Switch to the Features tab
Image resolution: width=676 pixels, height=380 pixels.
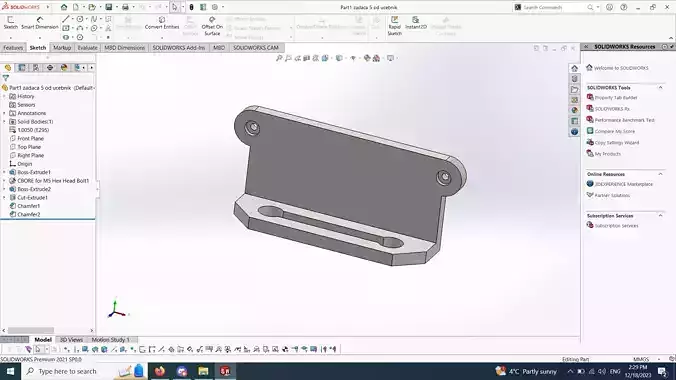click(13, 48)
